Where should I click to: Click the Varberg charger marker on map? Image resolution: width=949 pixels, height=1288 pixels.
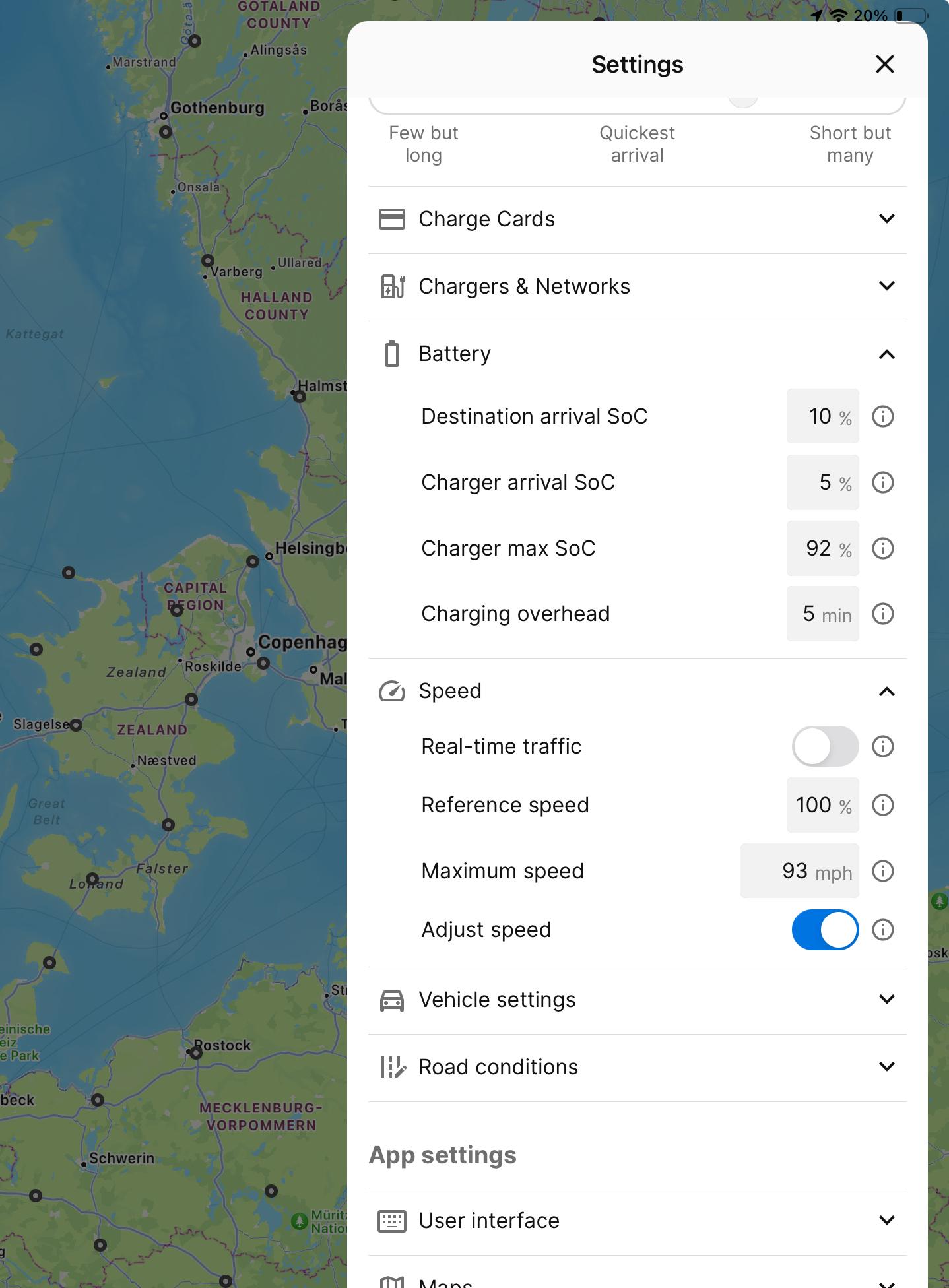(x=208, y=261)
